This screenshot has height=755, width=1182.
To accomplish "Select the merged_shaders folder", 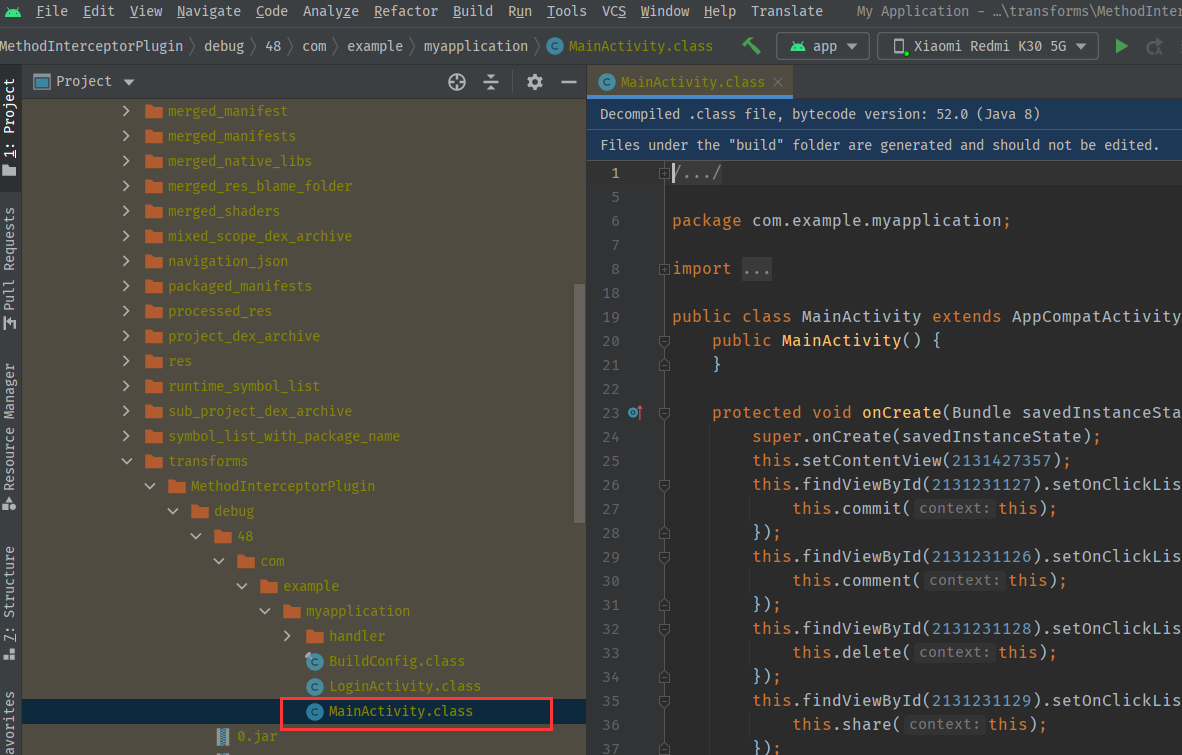I will pyautogui.click(x=223, y=211).
